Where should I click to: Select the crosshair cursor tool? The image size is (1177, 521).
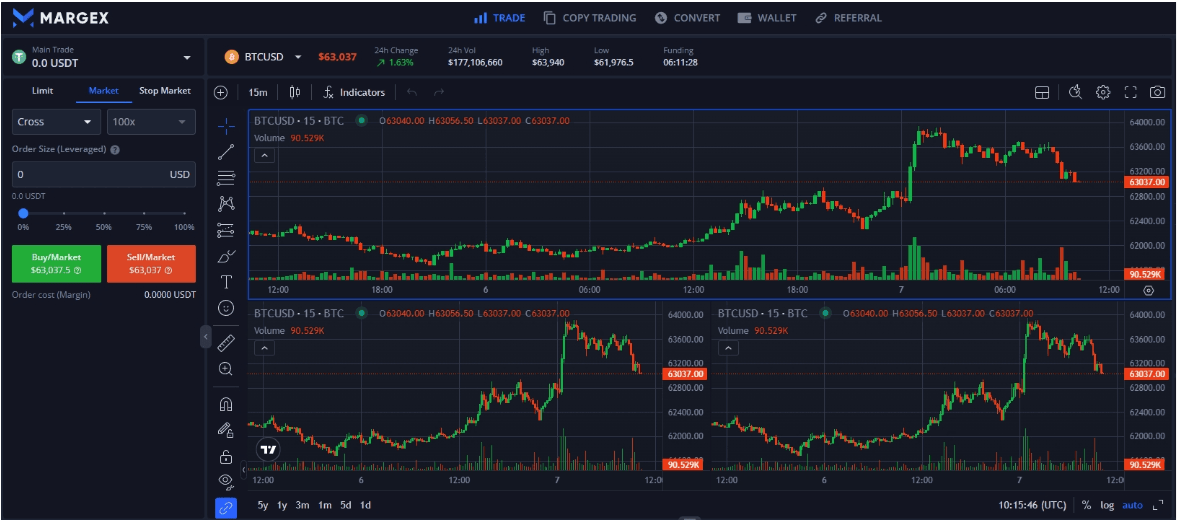pos(226,125)
